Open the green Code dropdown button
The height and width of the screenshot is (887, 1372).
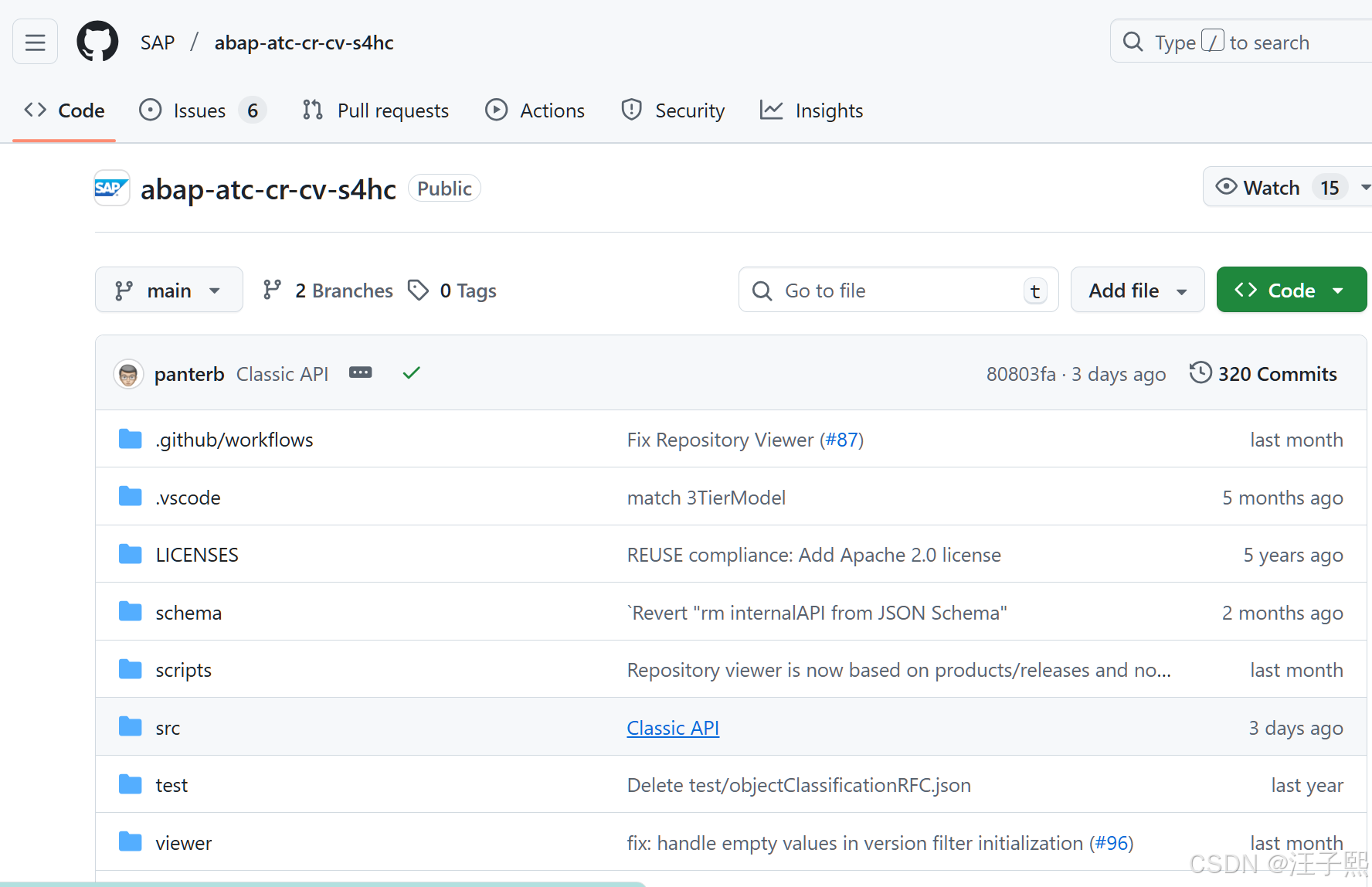pyautogui.click(x=1291, y=290)
